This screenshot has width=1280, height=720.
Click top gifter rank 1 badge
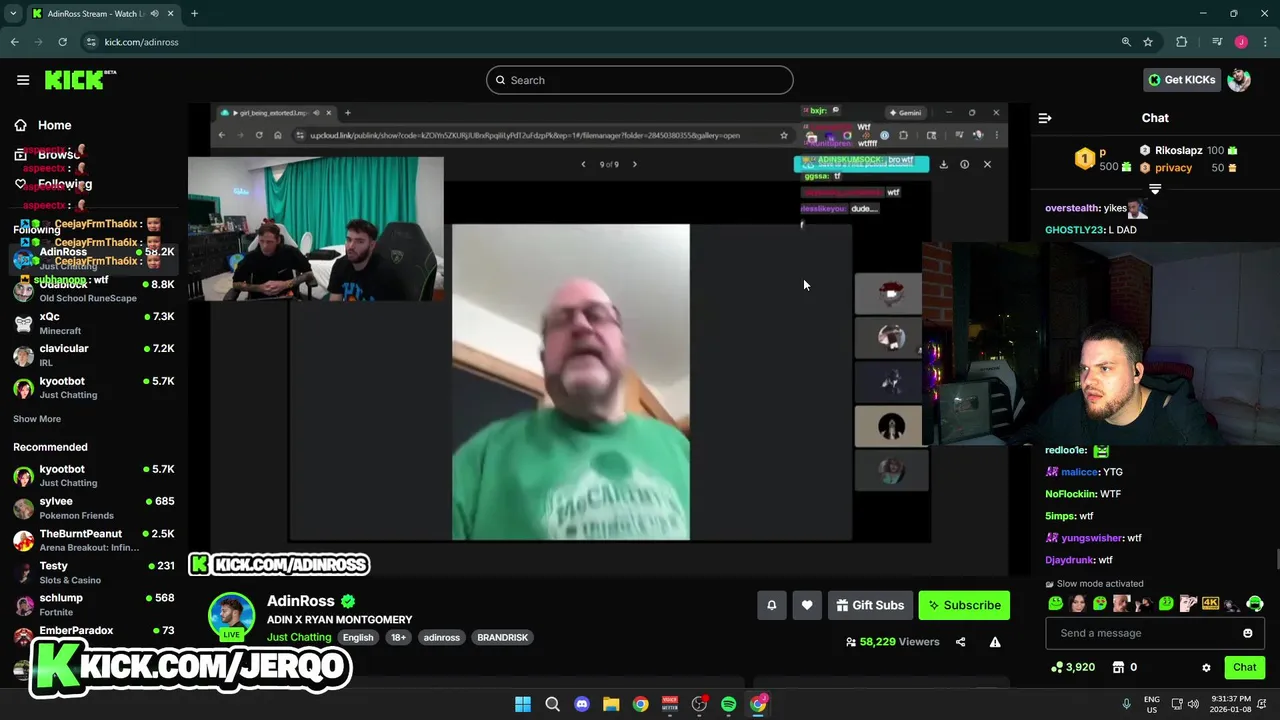point(1084,158)
